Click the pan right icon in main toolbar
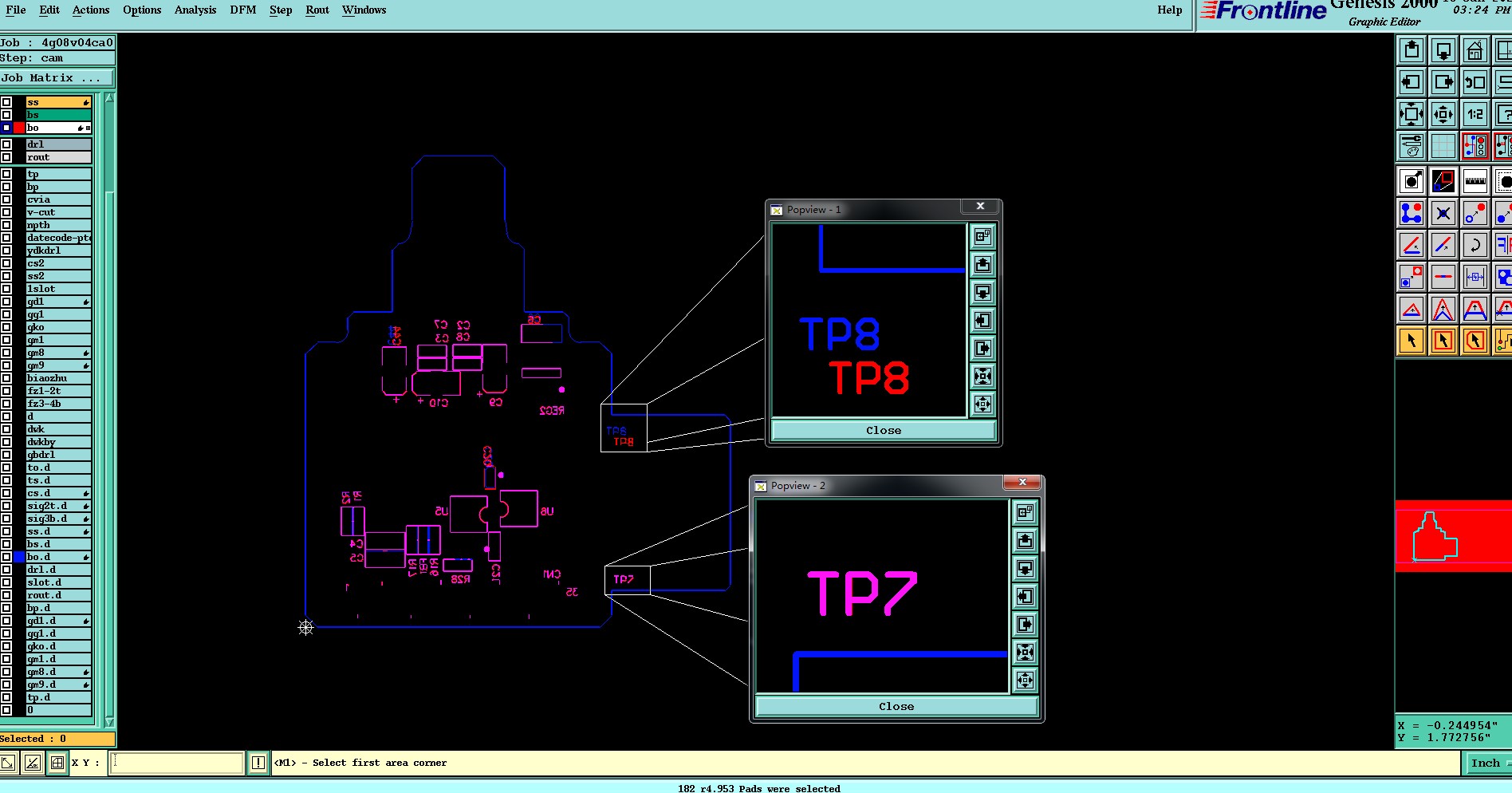This screenshot has width=1512, height=793. pos(1443,82)
